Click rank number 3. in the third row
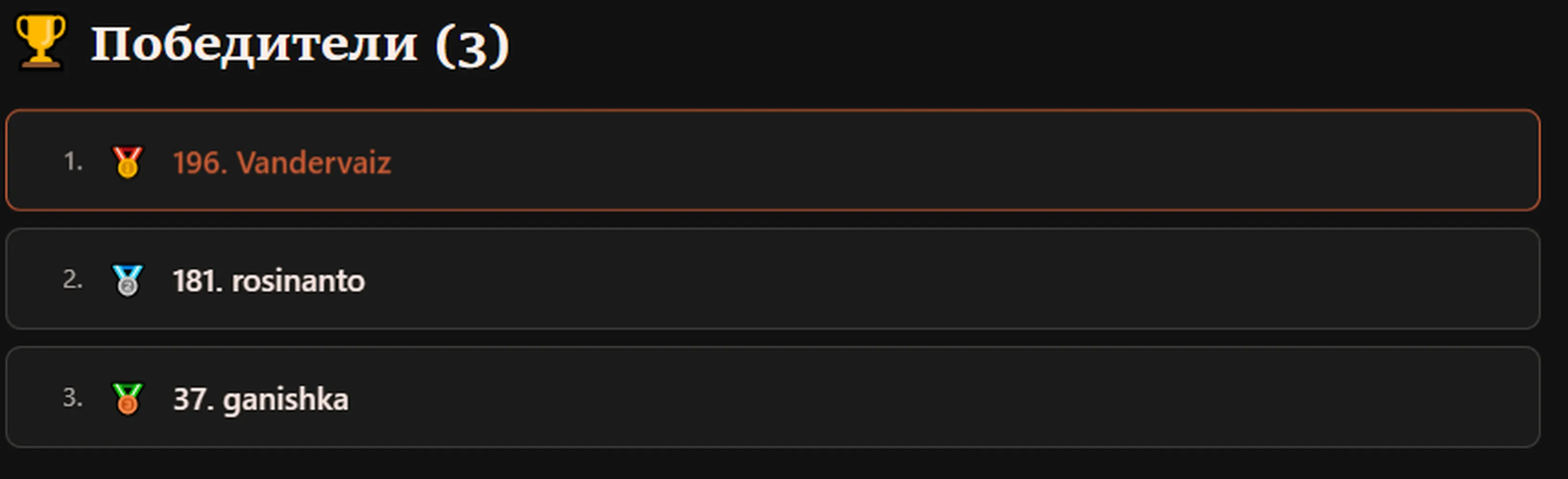1568x479 pixels. pyautogui.click(x=72, y=398)
